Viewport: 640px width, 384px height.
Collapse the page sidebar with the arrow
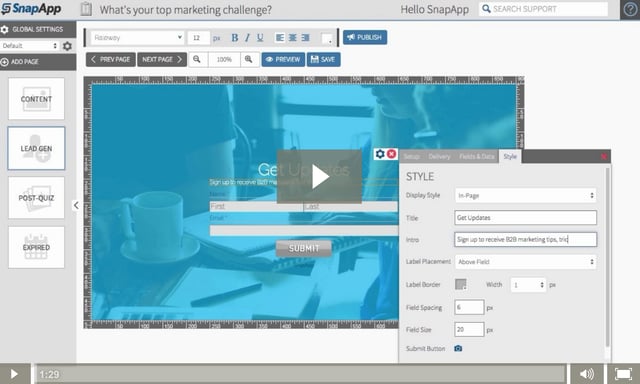[x=76, y=205]
